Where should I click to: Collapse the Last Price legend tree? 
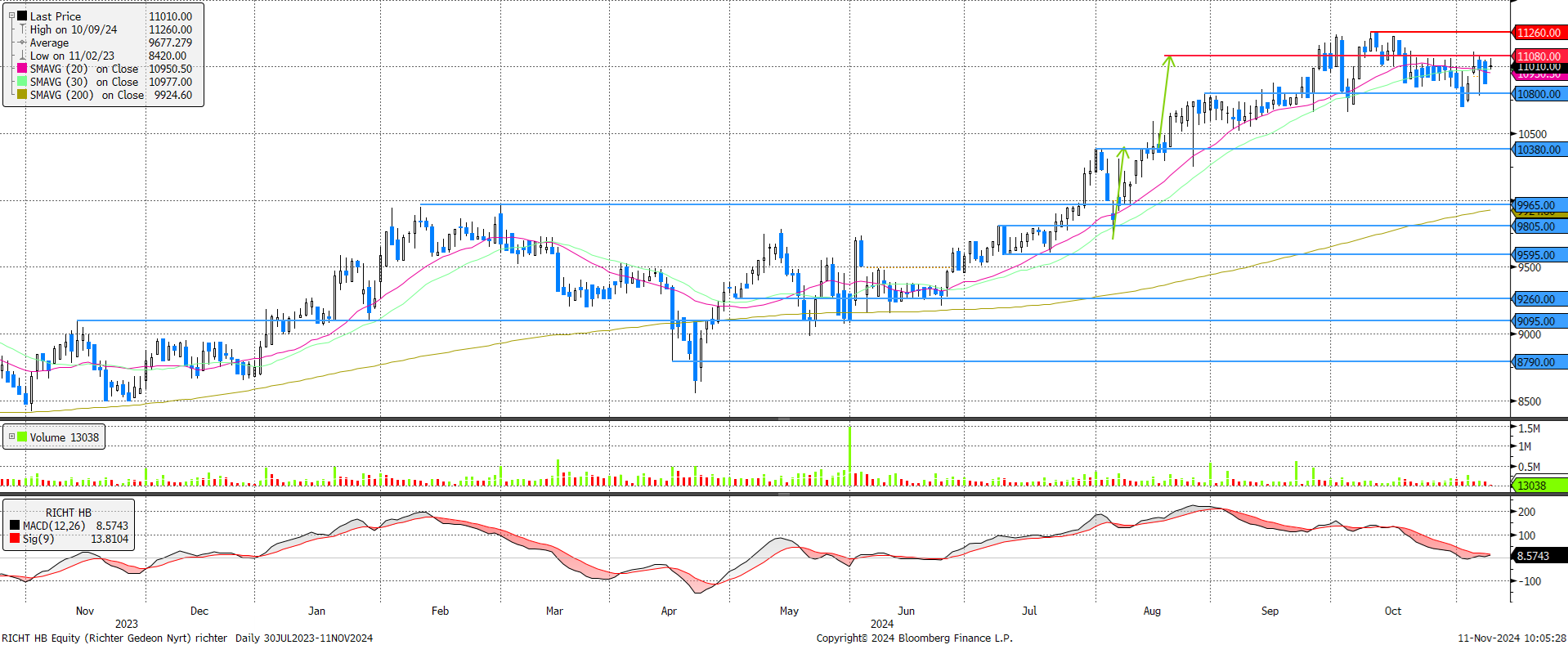pos(11,16)
